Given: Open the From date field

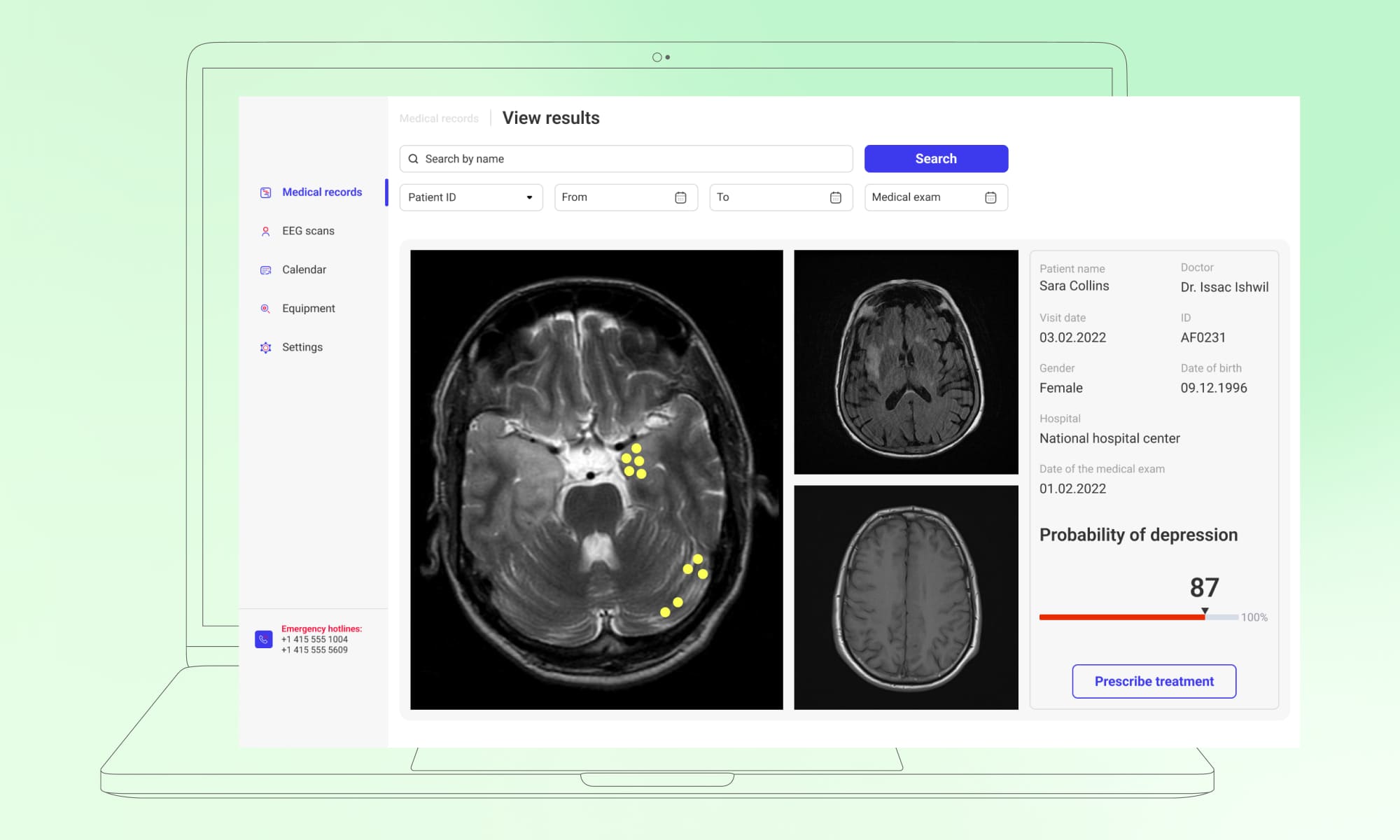Looking at the screenshot, I should (616, 197).
